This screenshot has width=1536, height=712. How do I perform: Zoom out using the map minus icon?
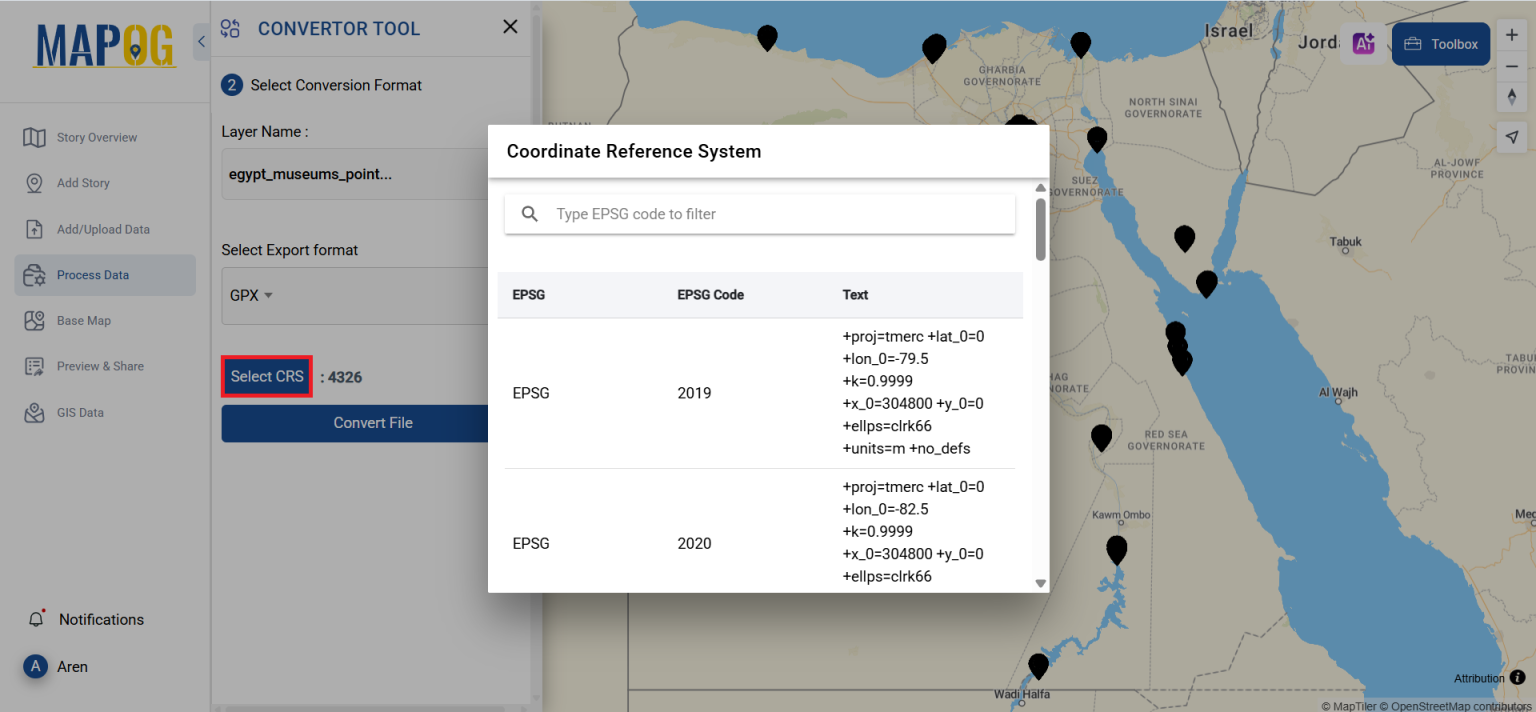(x=1513, y=66)
